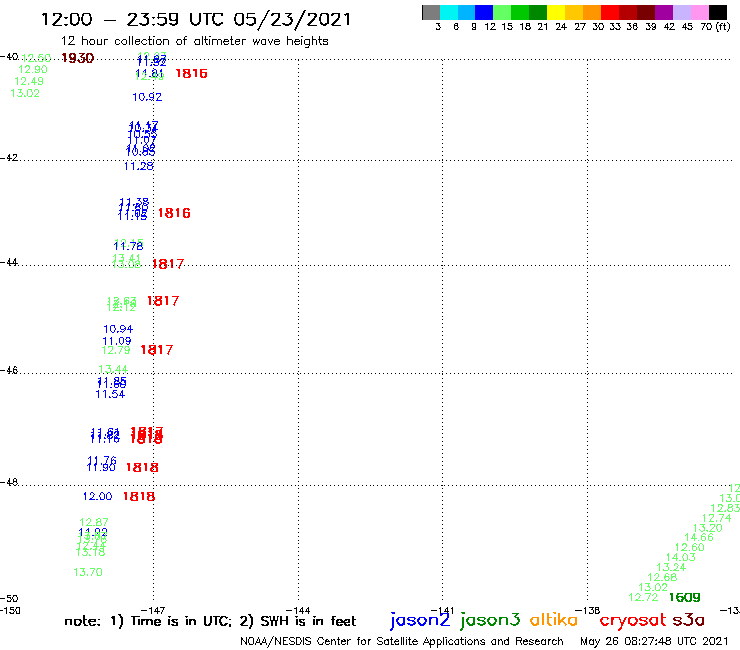Click the wave height value 11.28
740x650 pixels.
tap(138, 166)
